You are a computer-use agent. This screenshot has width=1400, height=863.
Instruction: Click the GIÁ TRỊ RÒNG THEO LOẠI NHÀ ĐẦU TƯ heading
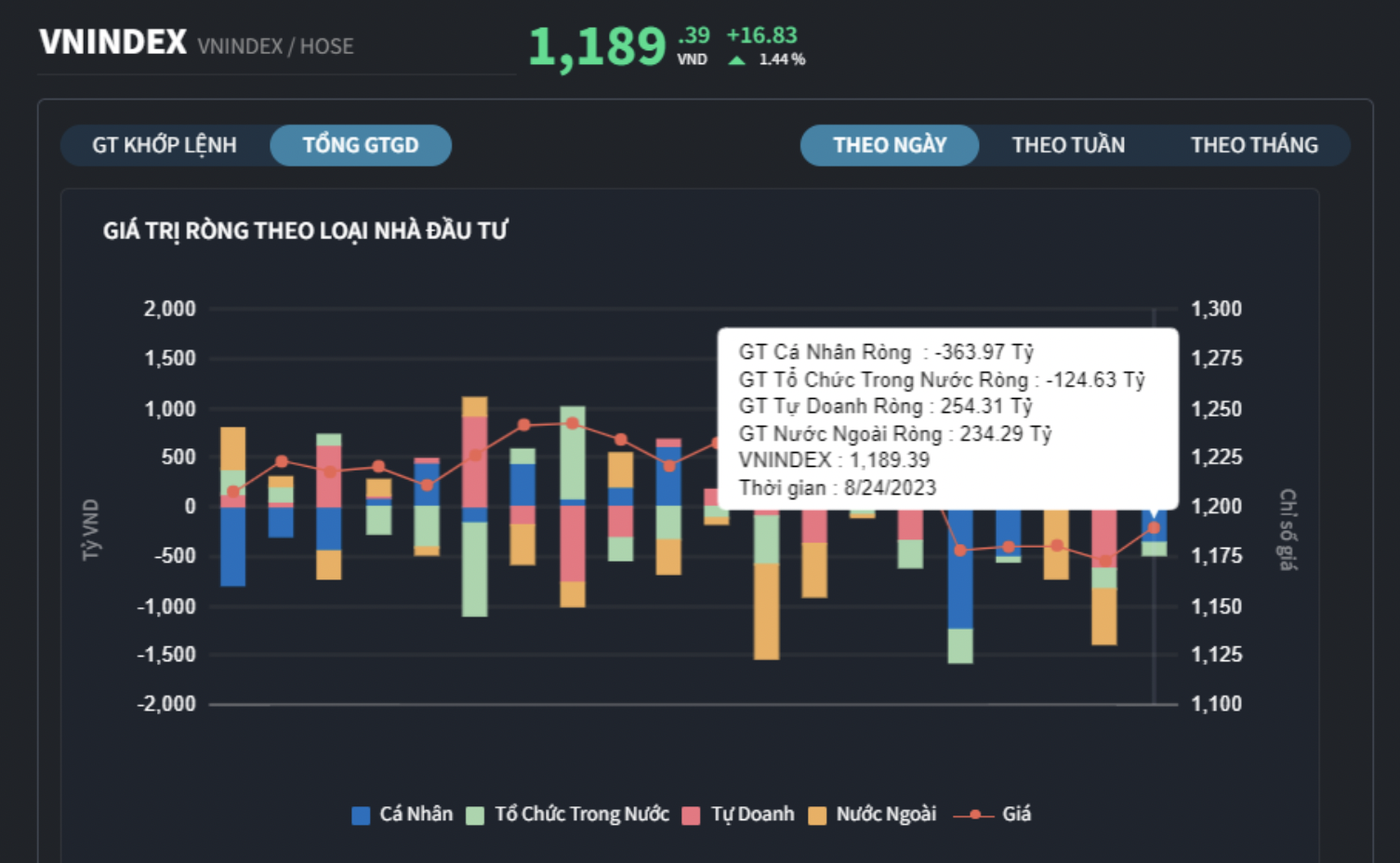click(x=305, y=231)
